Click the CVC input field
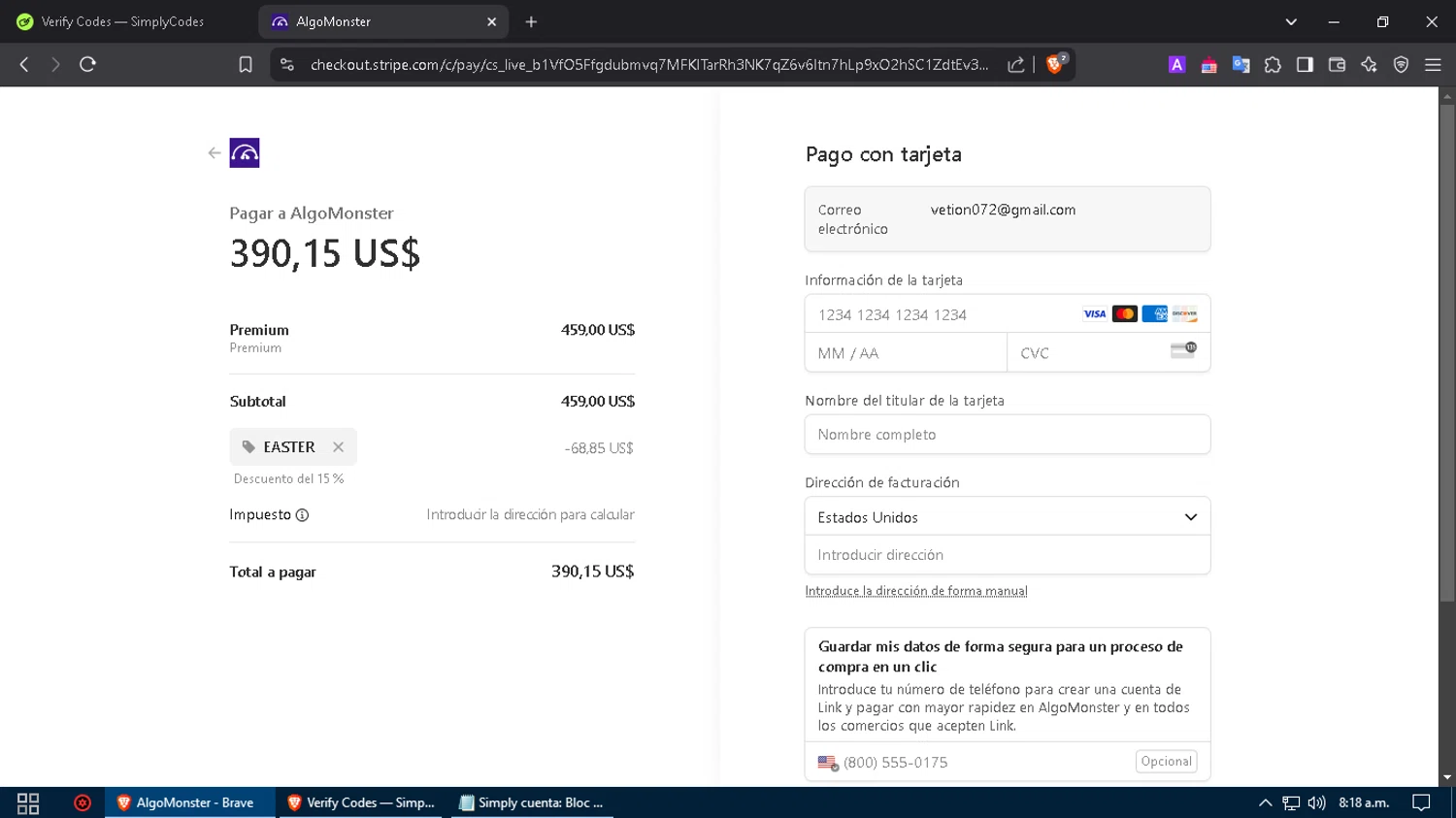The height and width of the screenshot is (818, 1456). point(1109,353)
